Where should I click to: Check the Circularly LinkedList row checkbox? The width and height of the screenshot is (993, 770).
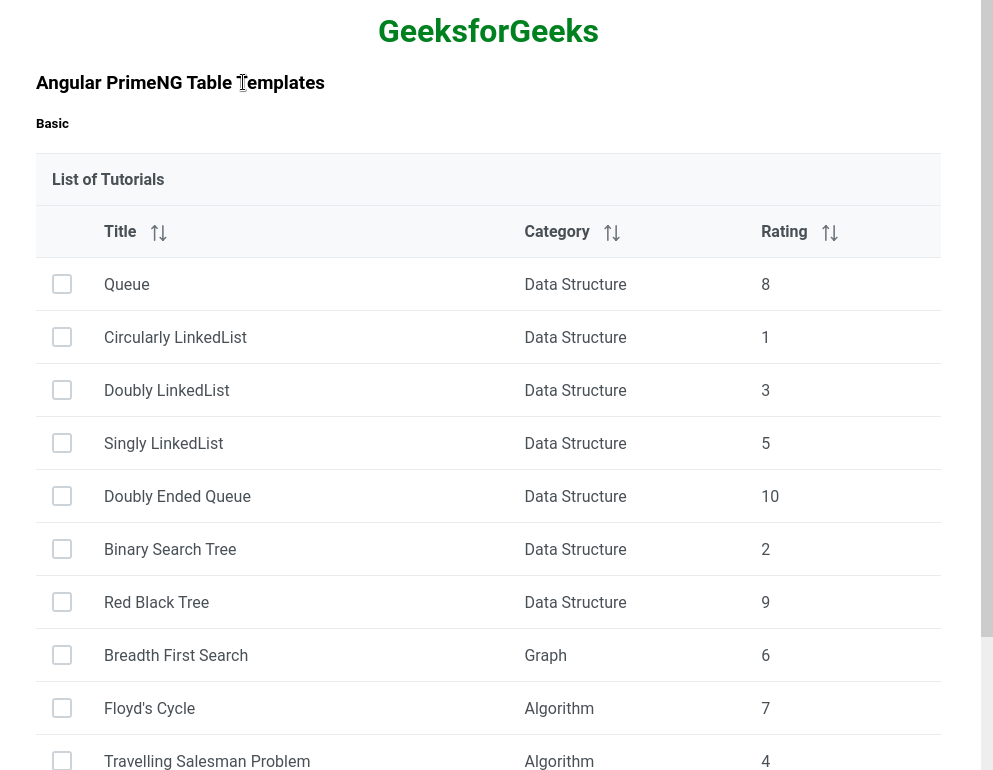(62, 337)
